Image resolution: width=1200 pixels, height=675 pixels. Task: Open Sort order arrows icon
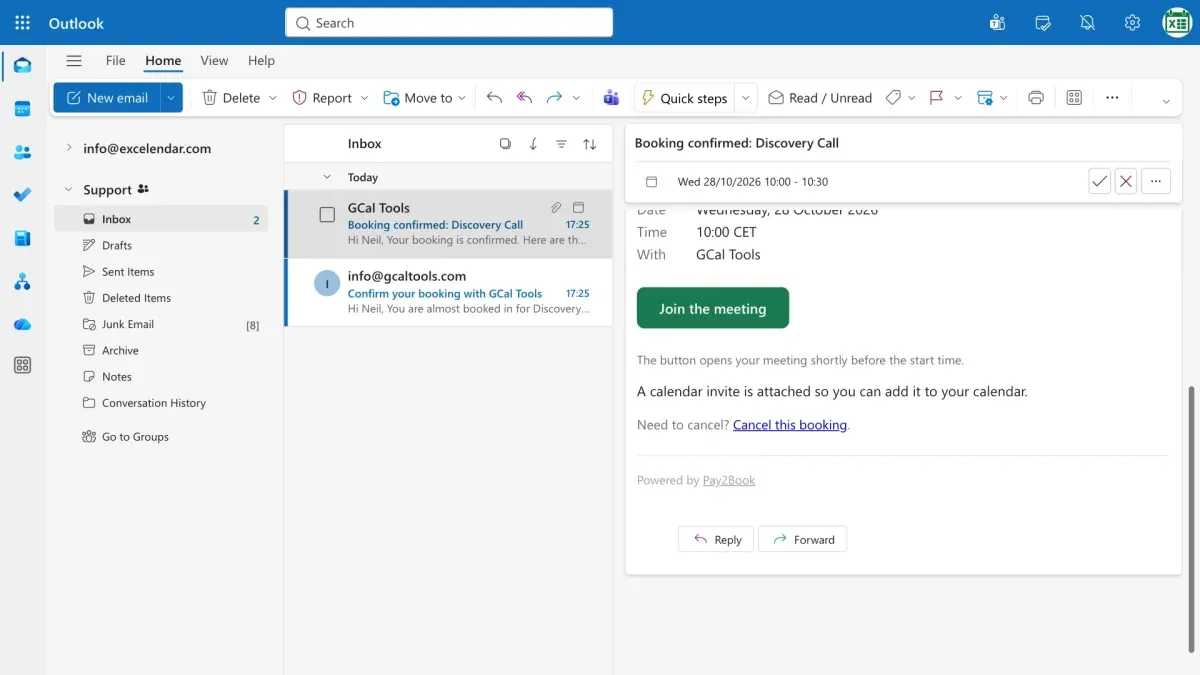tap(590, 144)
